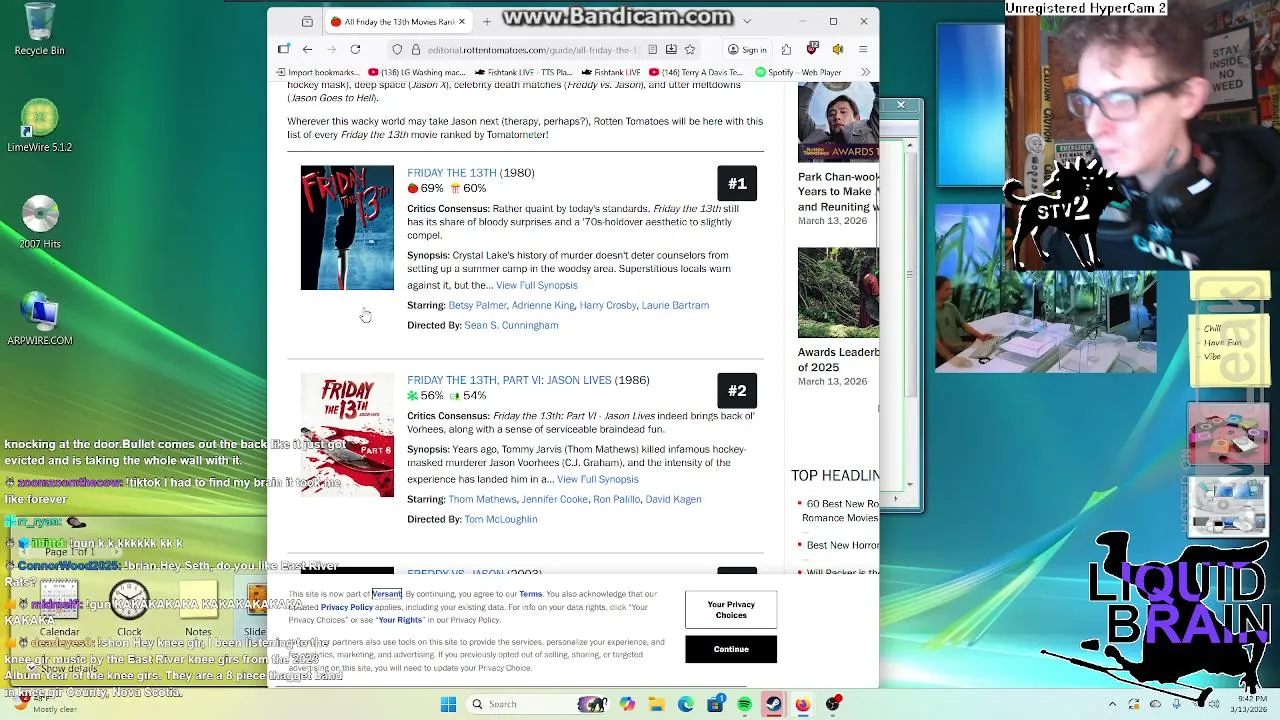1280x720 pixels.
Task: Open Betsy Palmer actor link
Action: (477, 305)
